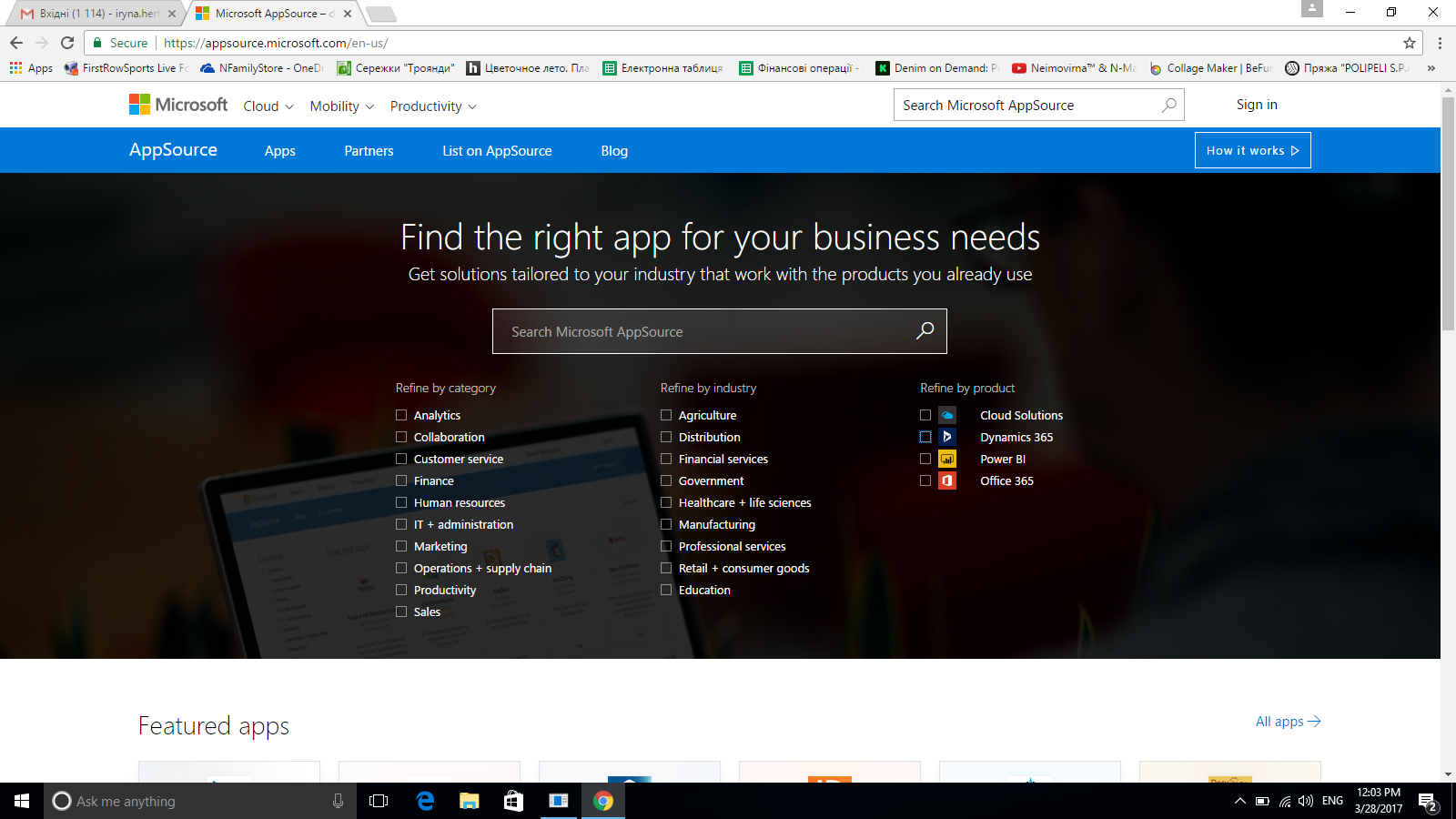Close the Gmail inbox tab
The height and width of the screenshot is (819, 1456).
pos(172,14)
